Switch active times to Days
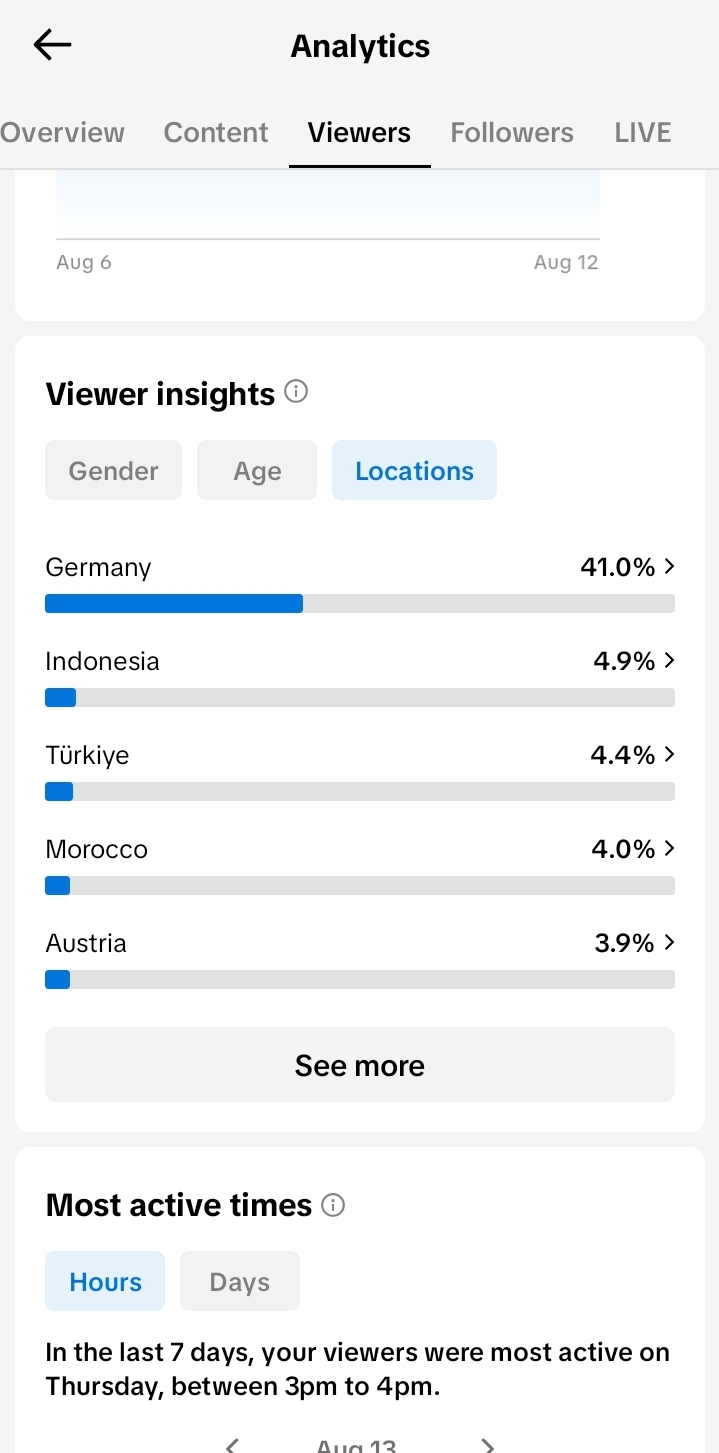 coord(240,1281)
